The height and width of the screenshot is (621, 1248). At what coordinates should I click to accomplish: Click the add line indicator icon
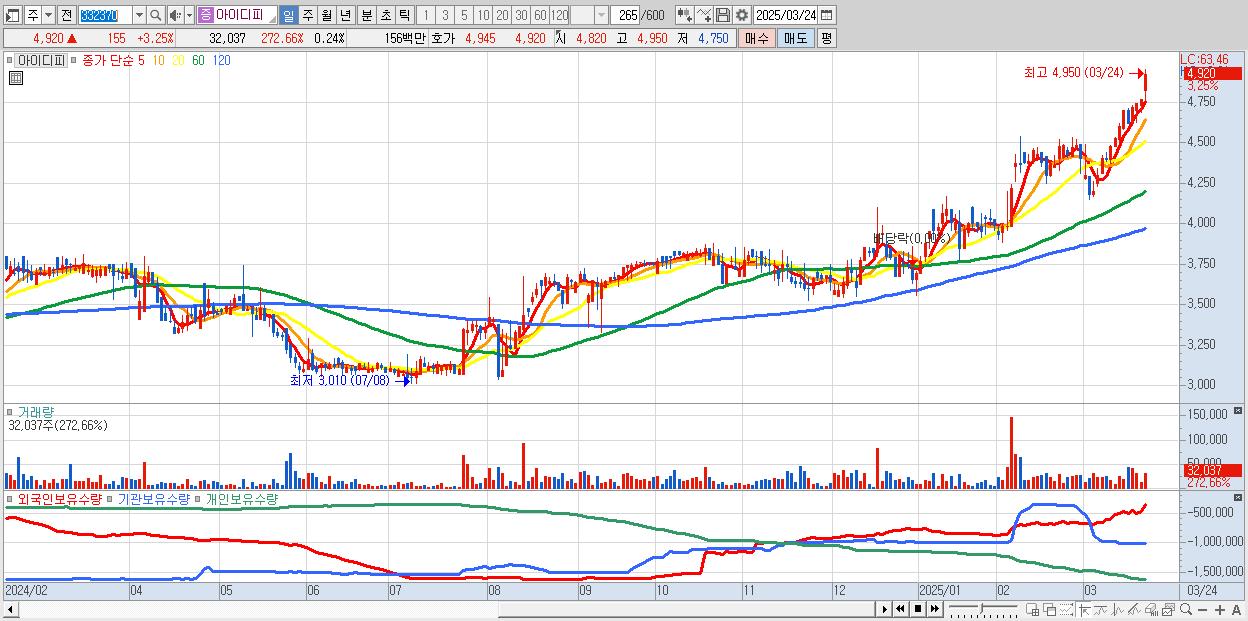(704, 15)
